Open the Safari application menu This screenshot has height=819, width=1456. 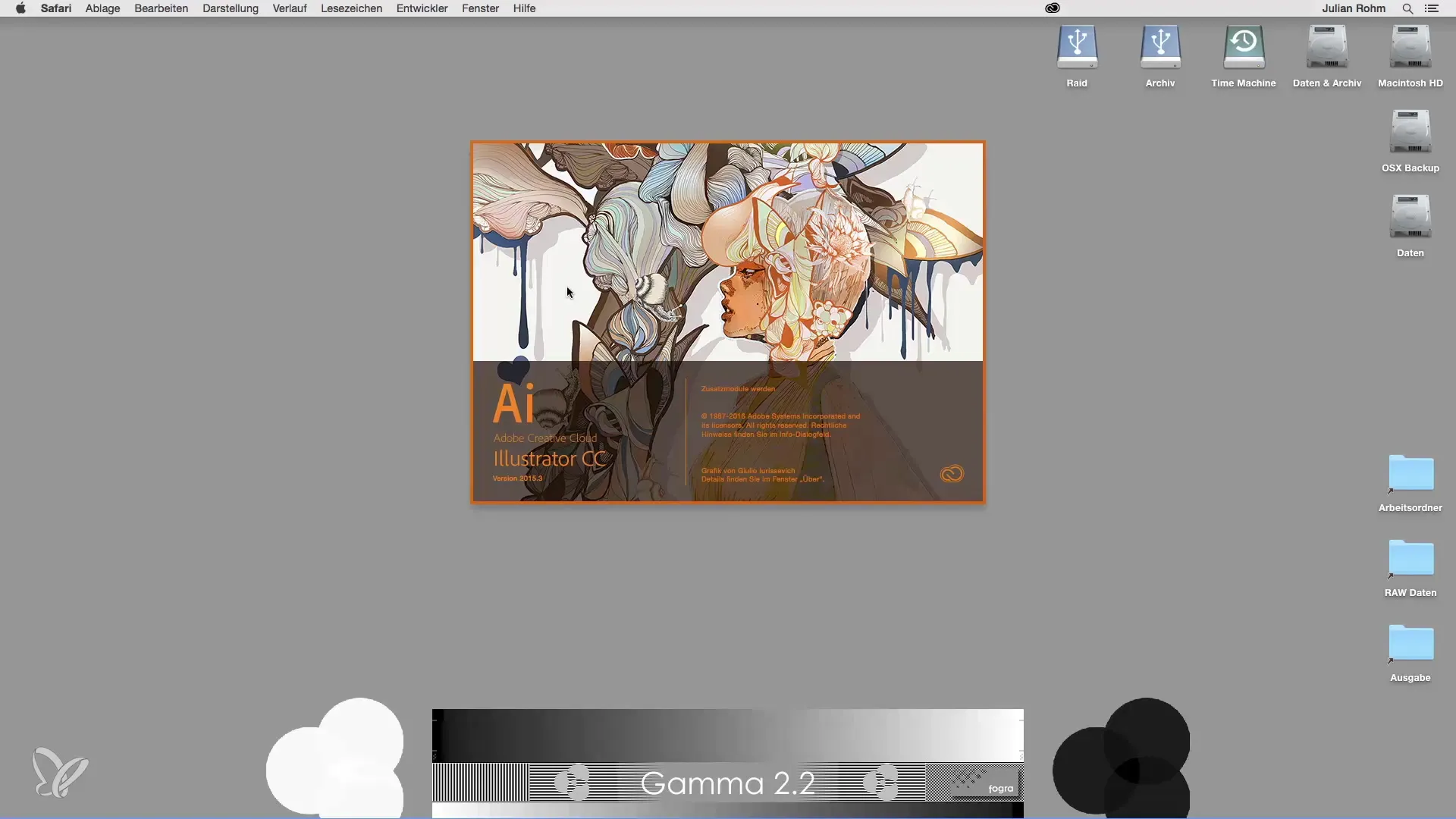56,8
